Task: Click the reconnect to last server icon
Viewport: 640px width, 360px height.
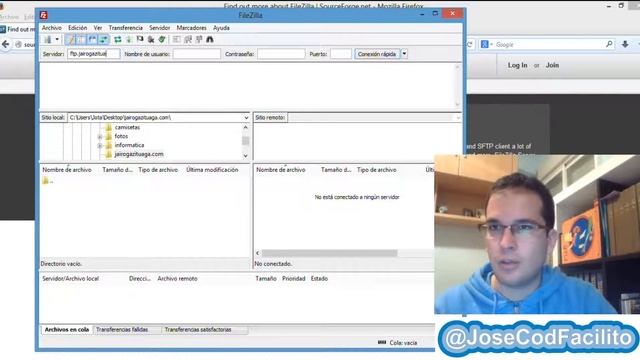Action: click(x=162, y=40)
